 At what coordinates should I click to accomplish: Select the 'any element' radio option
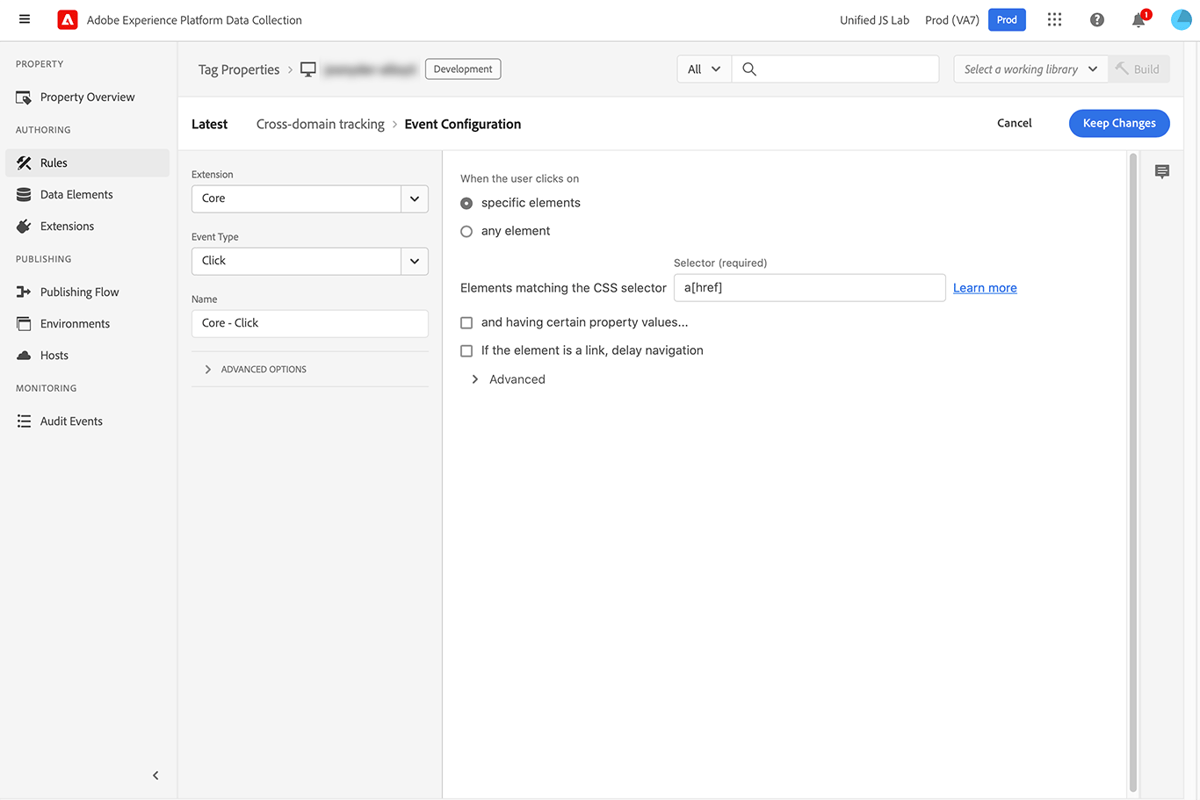[466, 230]
